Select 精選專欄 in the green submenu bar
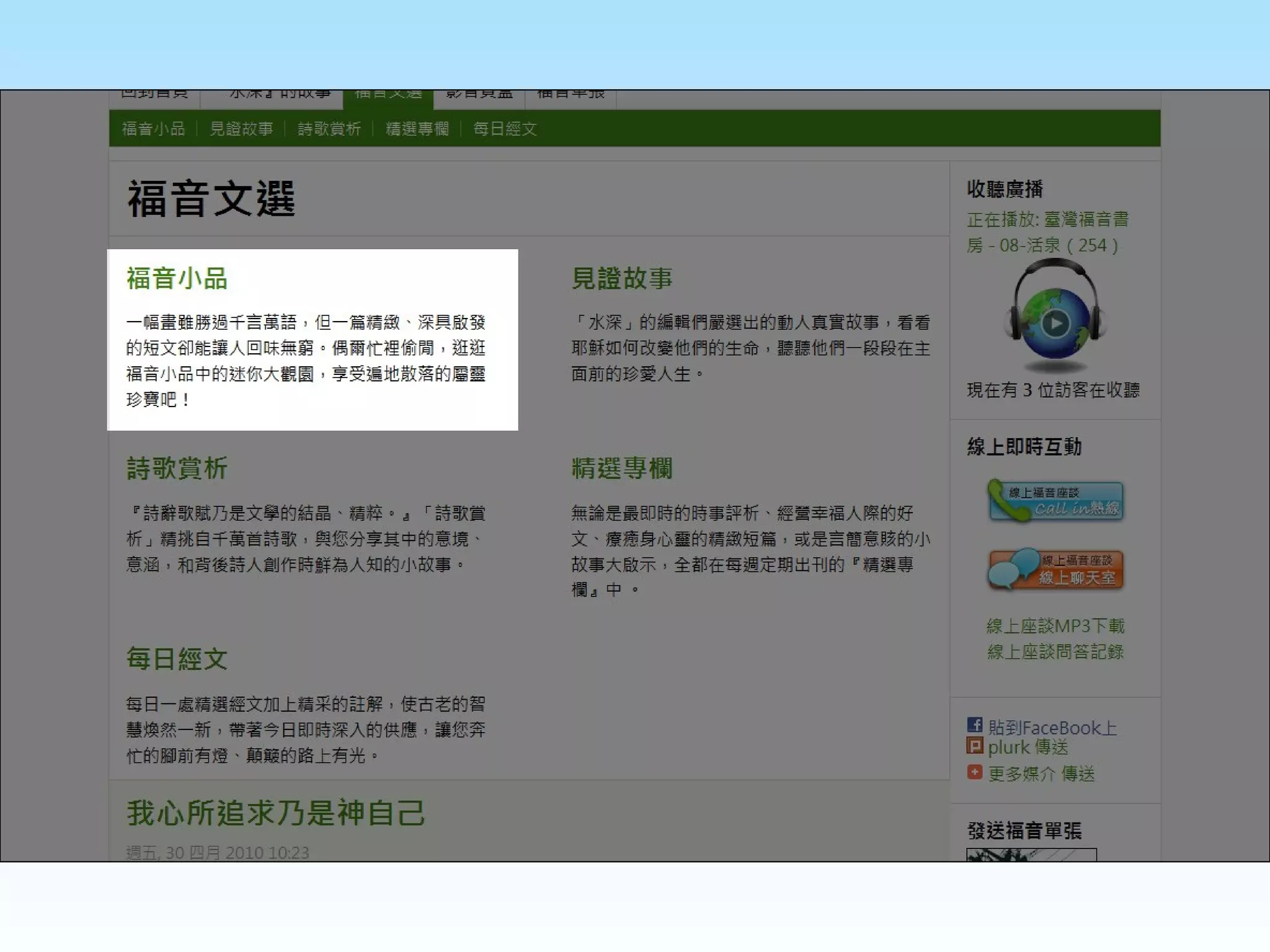Image resolution: width=1270 pixels, height=952 pixels. (417, 129)
